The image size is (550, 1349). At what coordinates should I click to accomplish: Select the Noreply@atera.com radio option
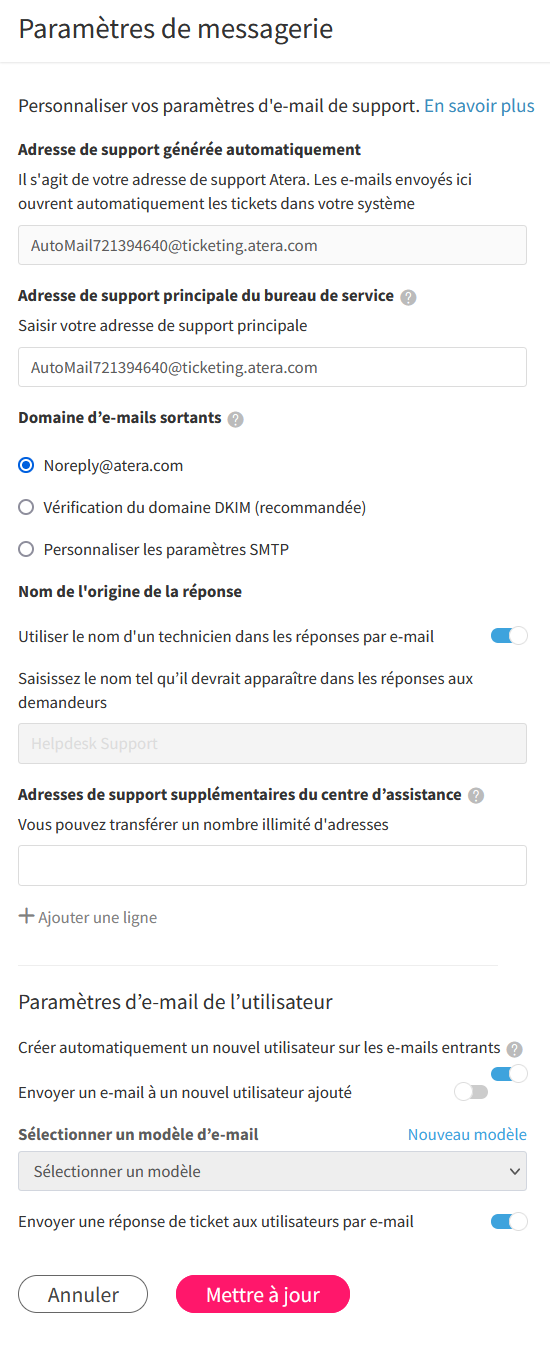point(26,465)
